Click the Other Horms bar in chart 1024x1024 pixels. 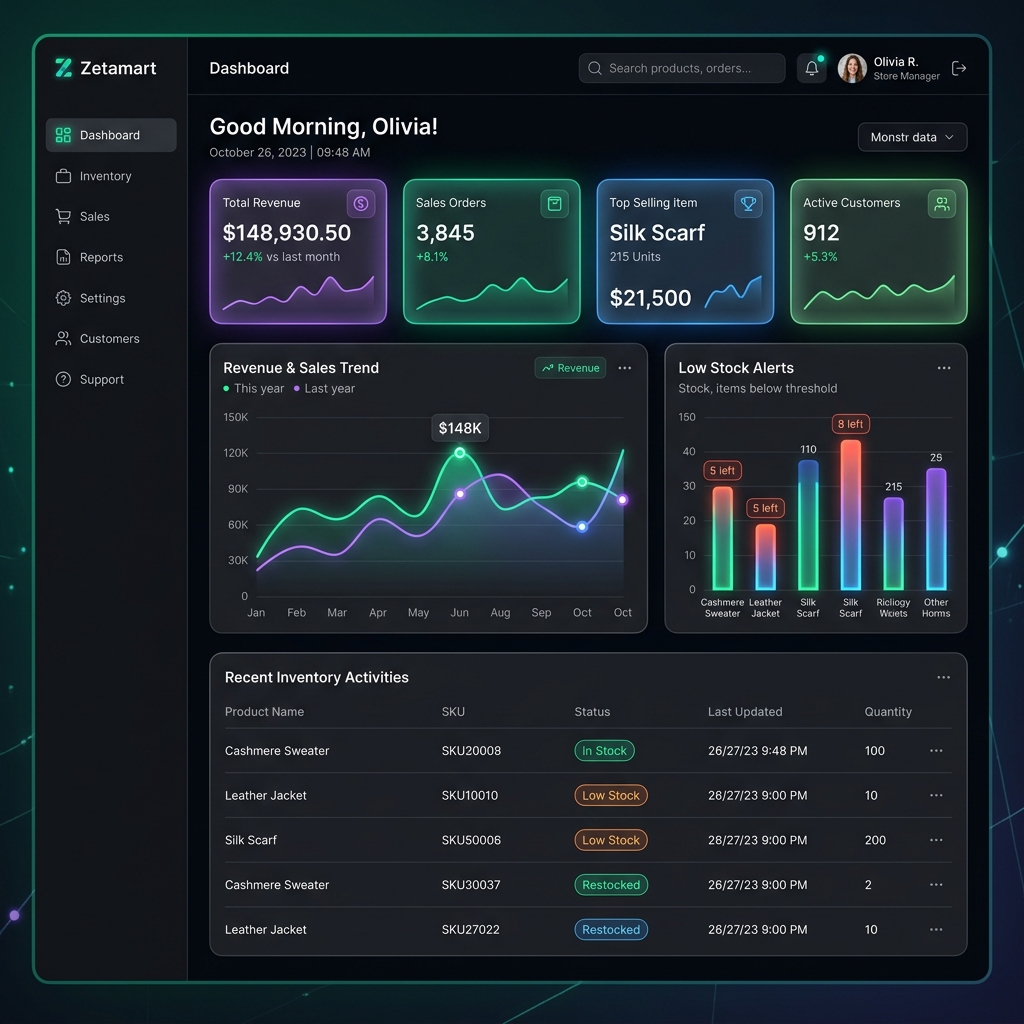936,529
